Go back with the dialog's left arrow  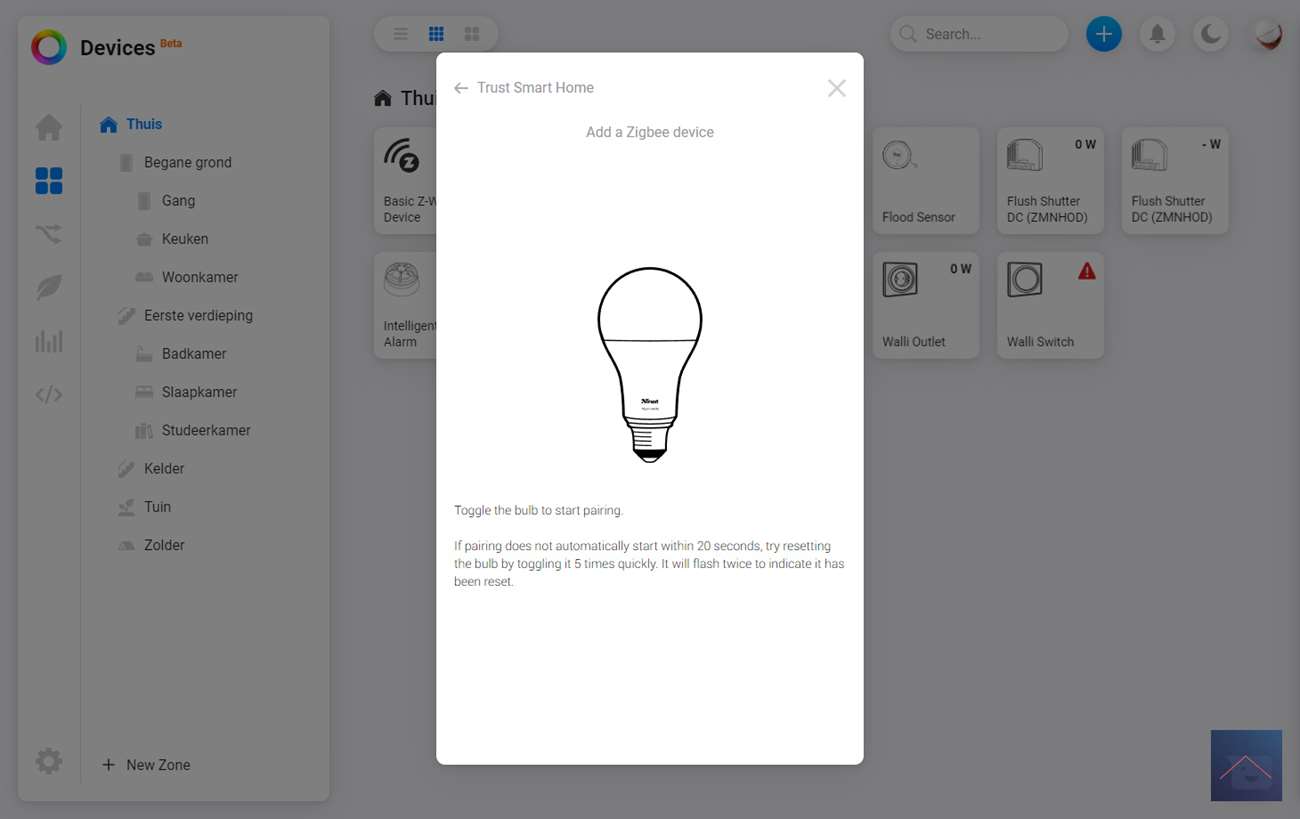(x=461, y=88)
